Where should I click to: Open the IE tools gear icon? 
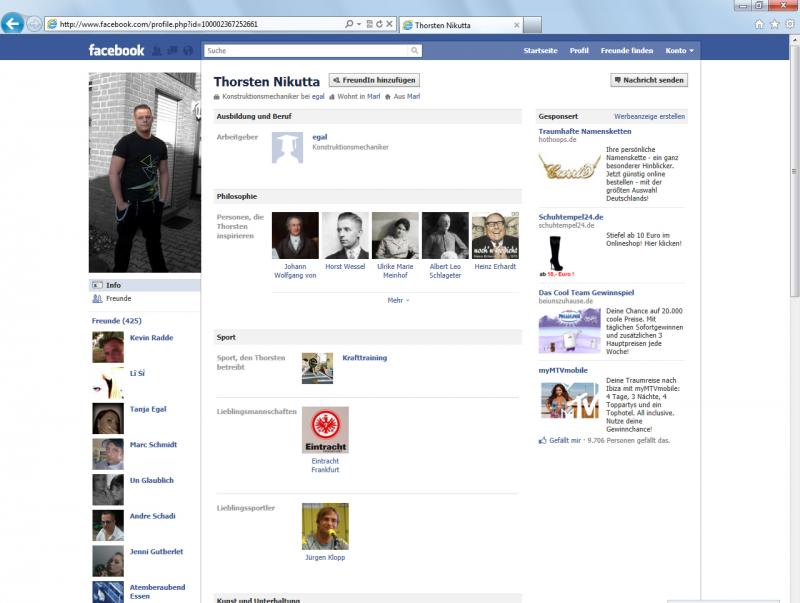788,23
